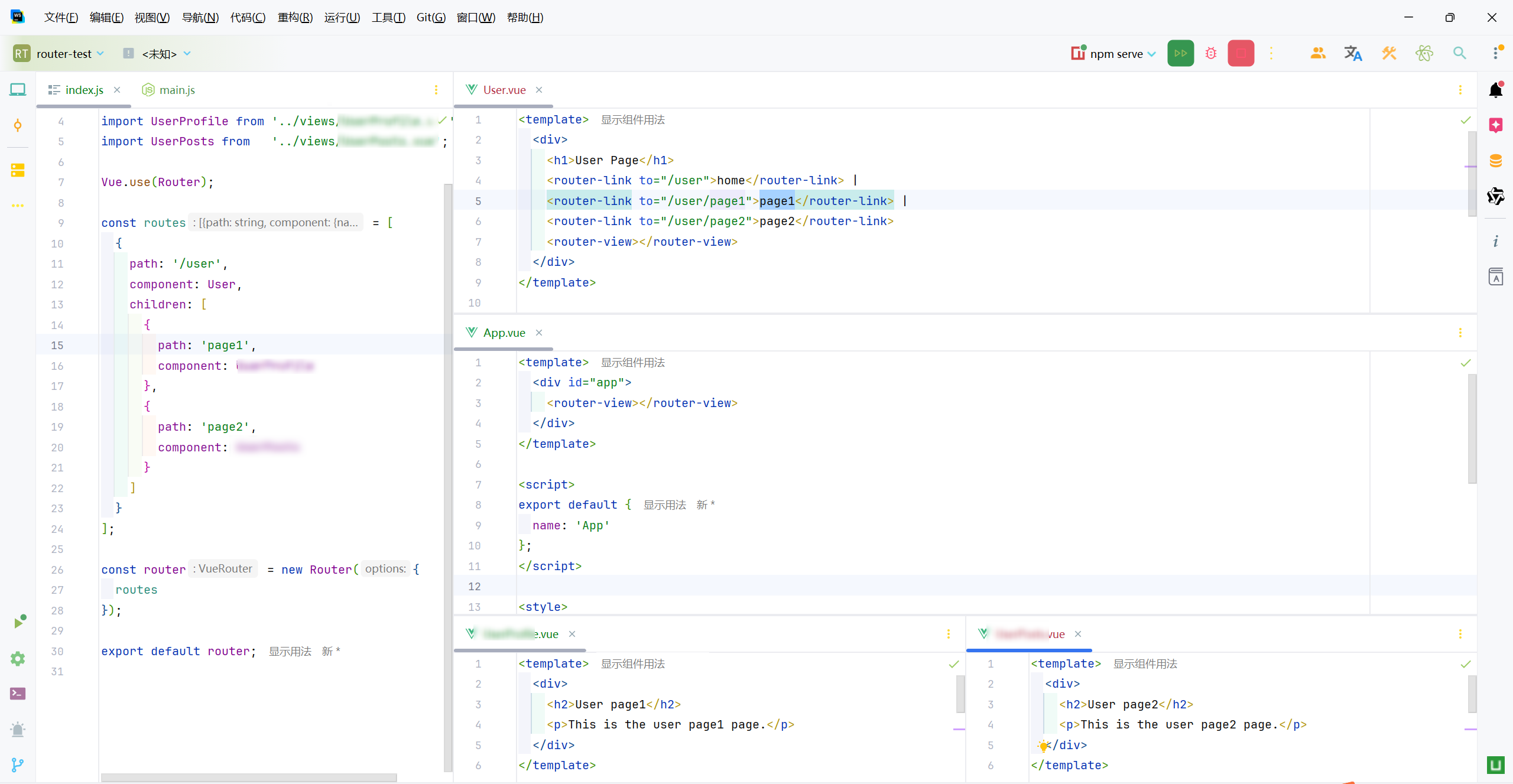The image size is (1513, 784).
Task: Switch to the main.js tab
Action: [x=168, y=90]
